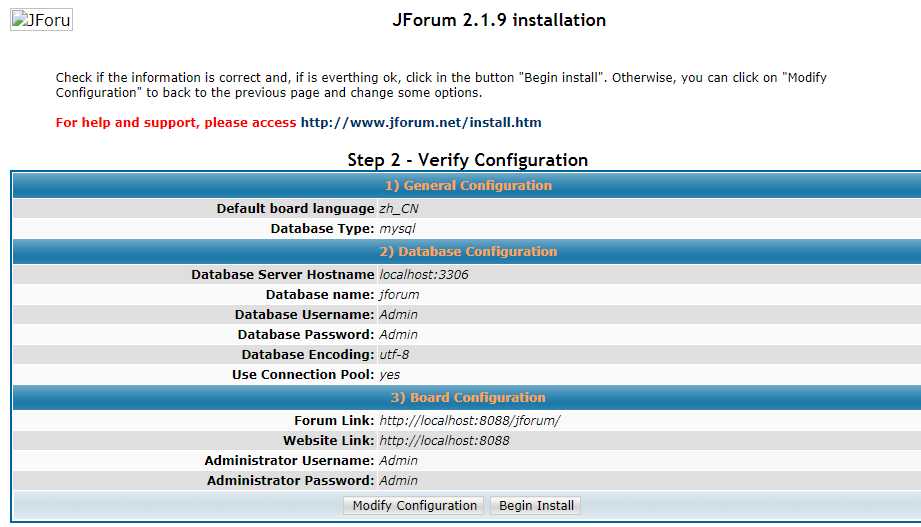
Task: Click the 'Database Username:' label
Action: 304,314
